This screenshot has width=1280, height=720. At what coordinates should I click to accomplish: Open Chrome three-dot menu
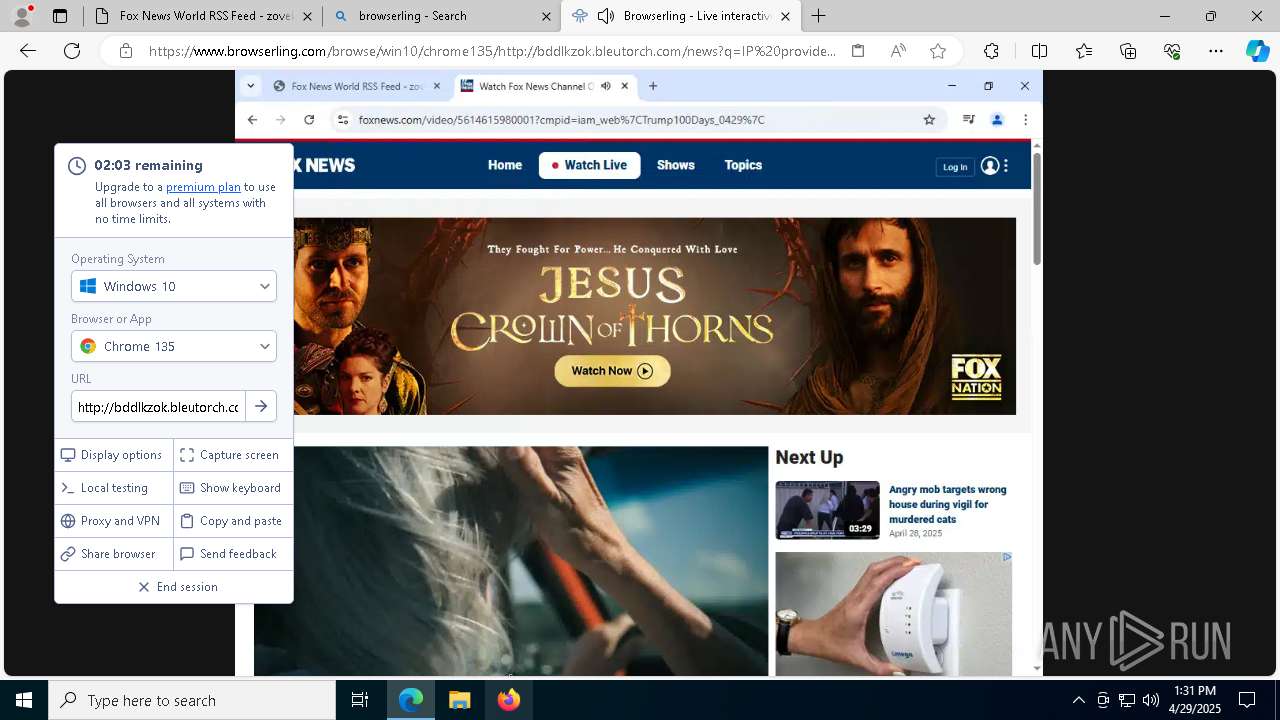pyautogui.click(x=1025, y=120)
